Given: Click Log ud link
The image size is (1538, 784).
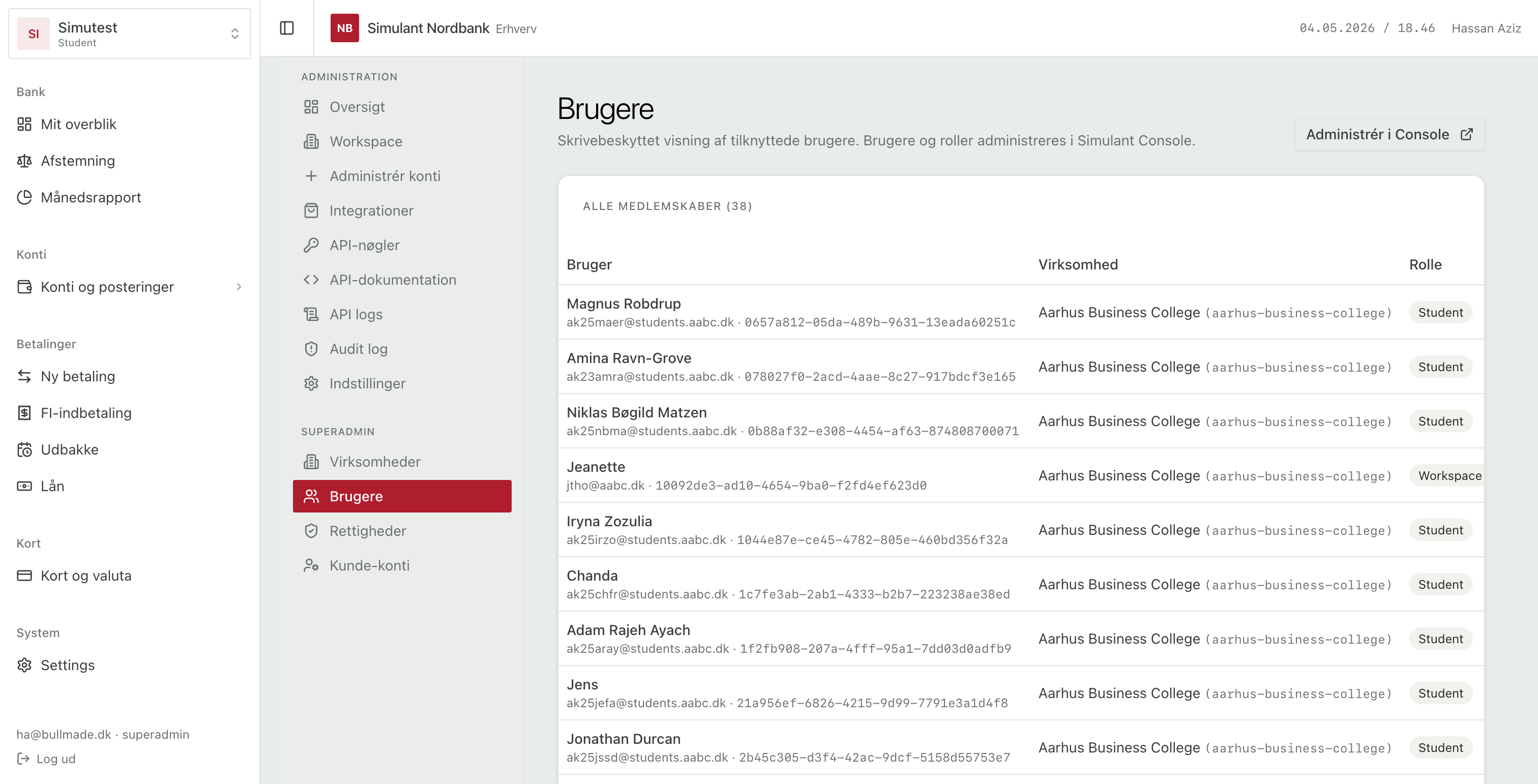Looking at the screenshot, I should click(x=47, y=759).
